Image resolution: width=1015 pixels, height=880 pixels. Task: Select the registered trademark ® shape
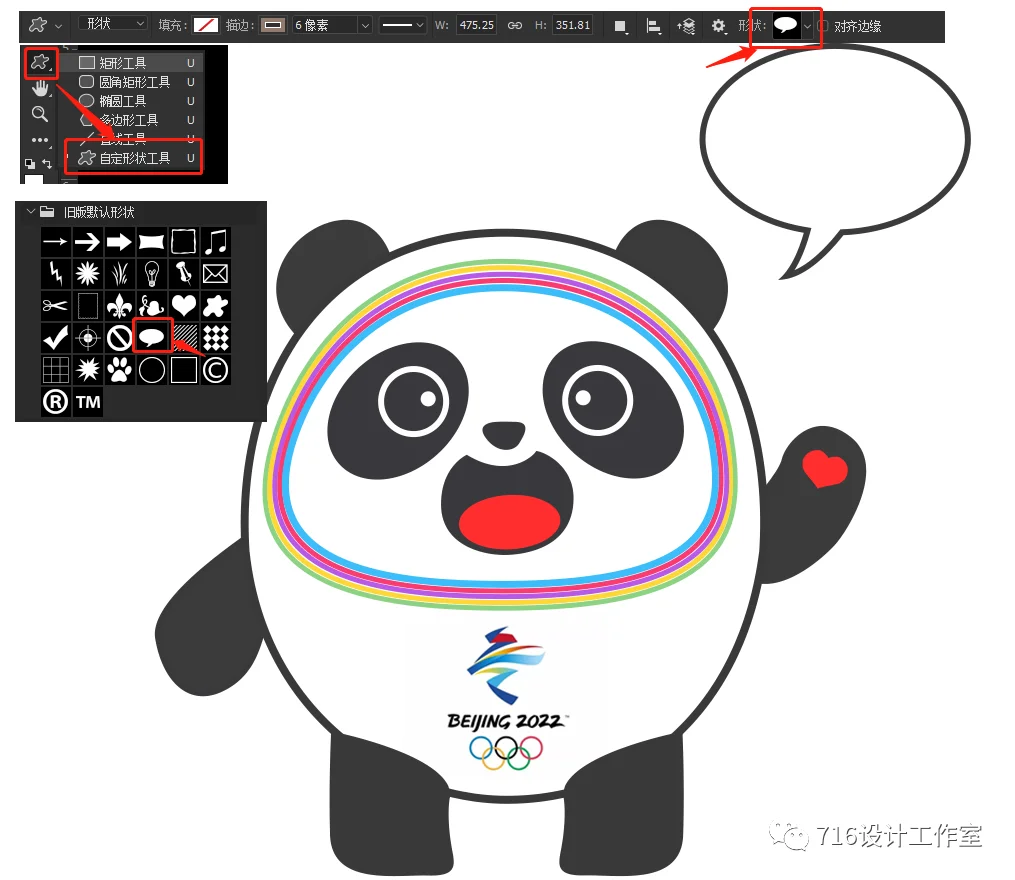click(55, 401)
